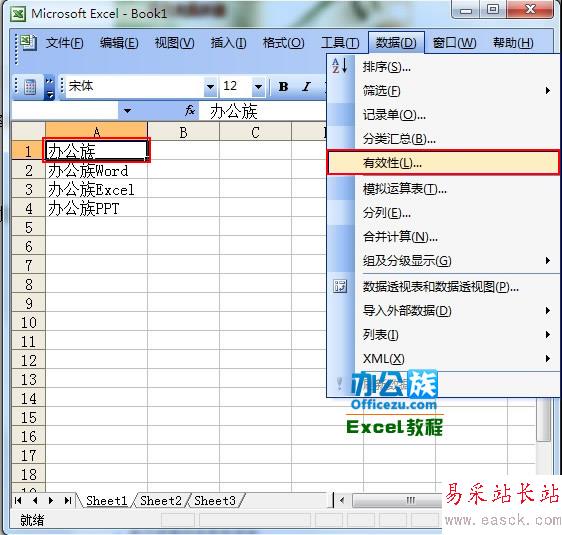Choose 模拟运算表(T)... menu entry

443,188
